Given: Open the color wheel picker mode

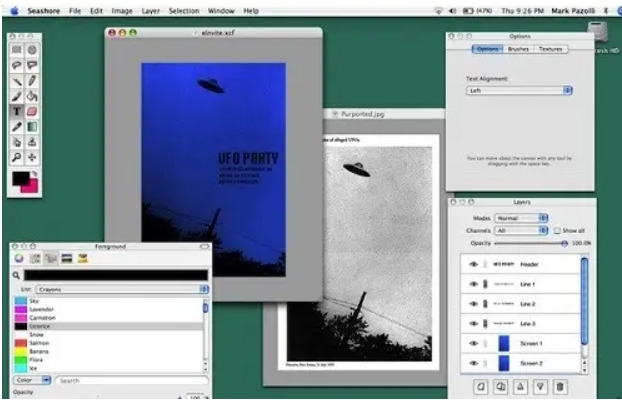Looking at the screenshot, I should 19,259.
